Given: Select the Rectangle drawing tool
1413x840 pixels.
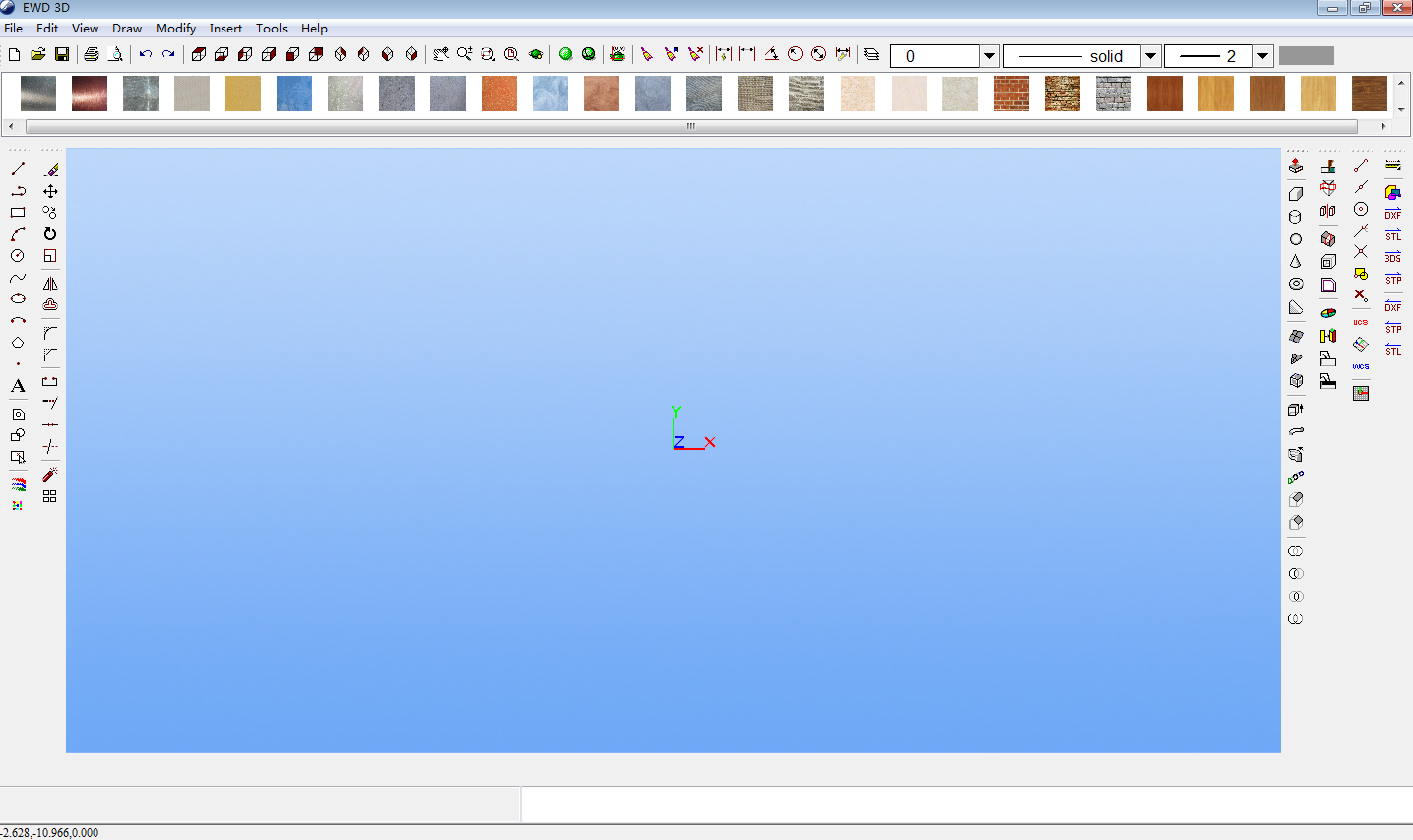Looking at the screenshot, I should 18,213.
